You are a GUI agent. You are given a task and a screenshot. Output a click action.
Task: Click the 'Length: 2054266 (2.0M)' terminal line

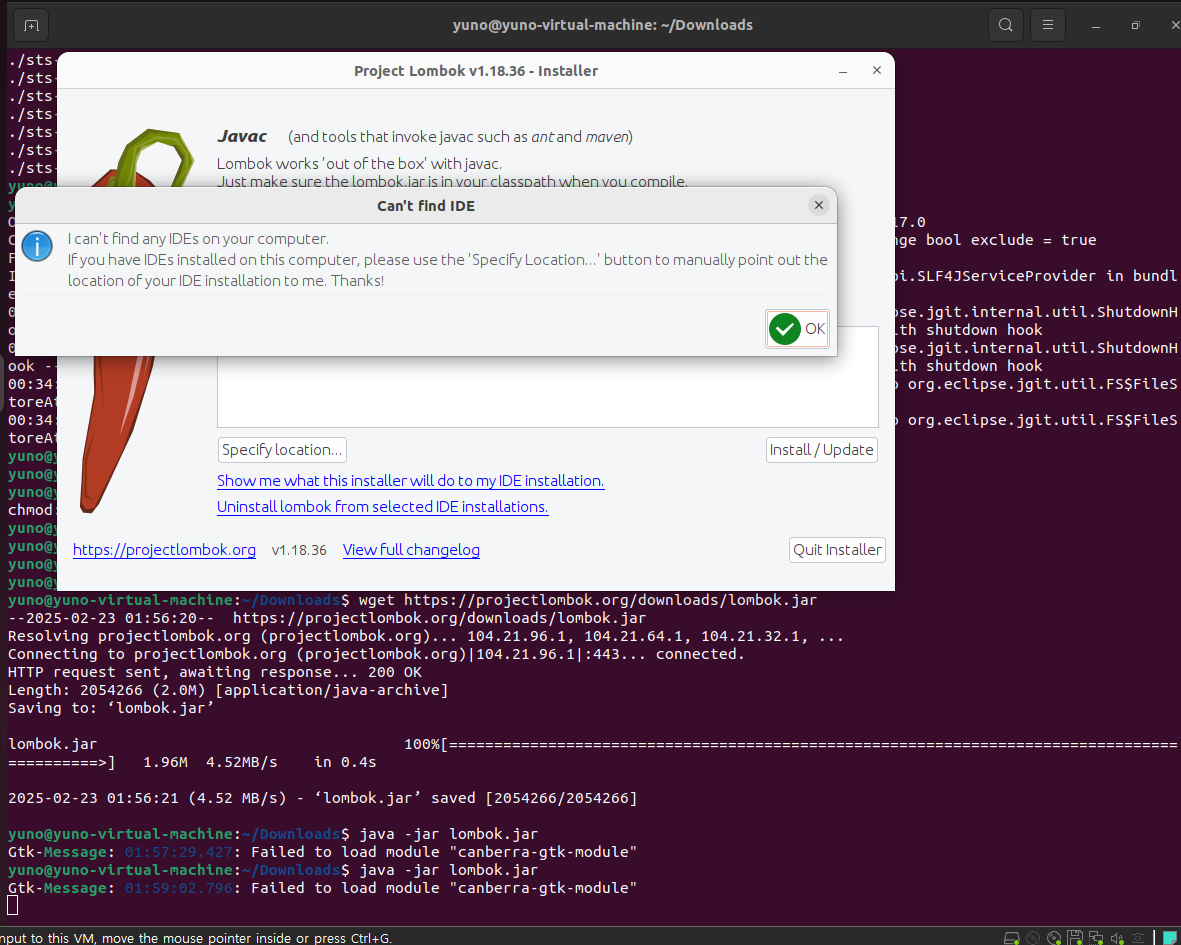click(x=228, y=690)
